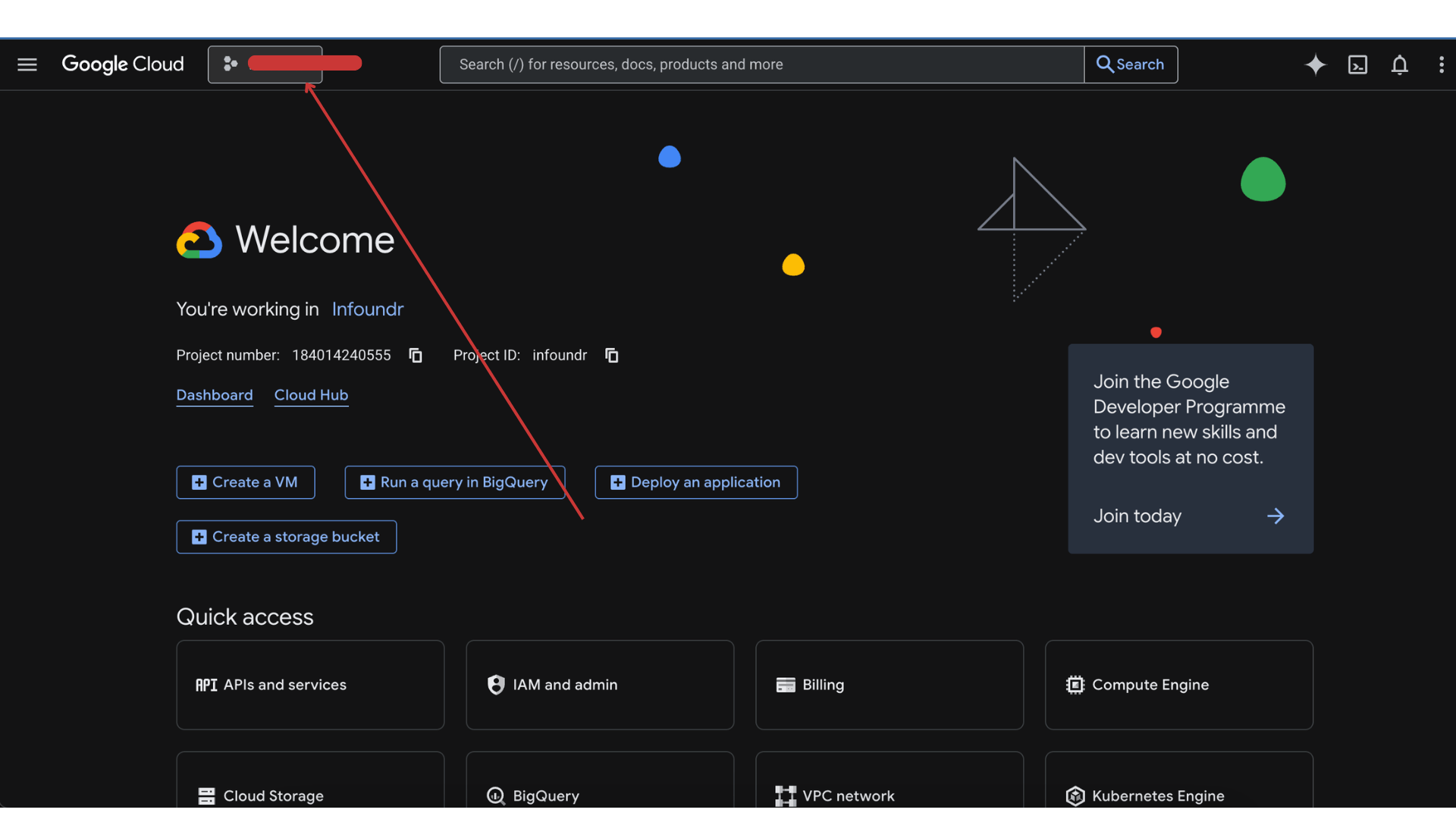1456x819 pixels.
Task: Activate Cloud Shell terminal
Action: 1357,64
